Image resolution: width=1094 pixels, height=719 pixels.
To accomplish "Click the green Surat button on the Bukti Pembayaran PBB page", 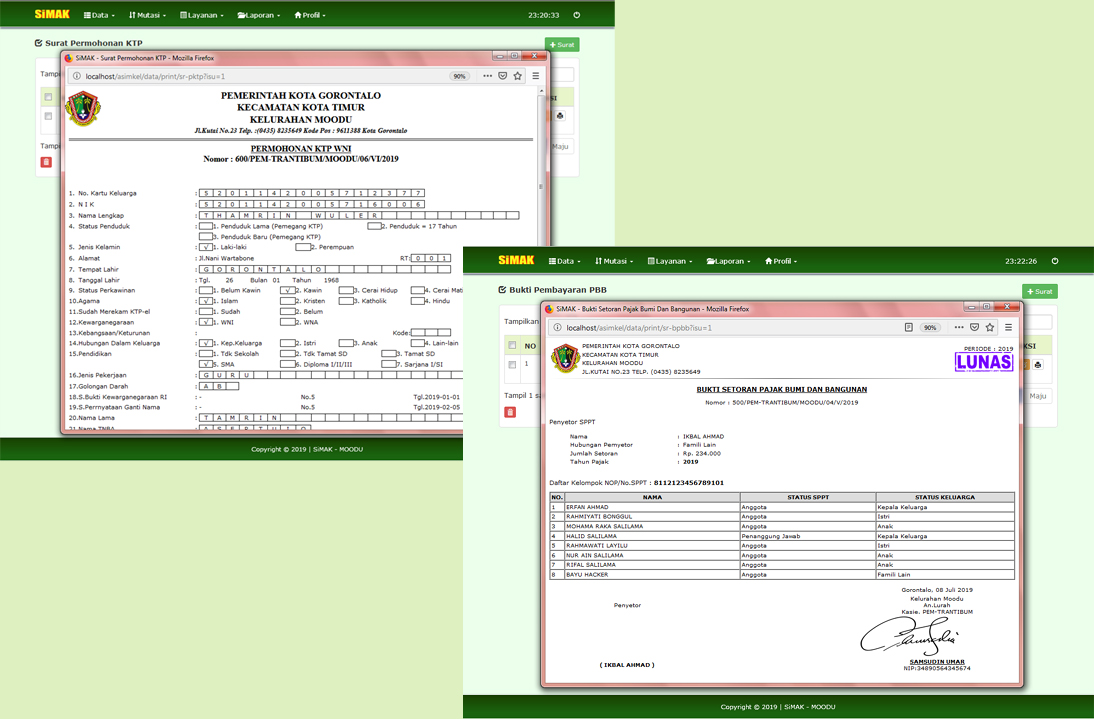I will tap(1039, 291).
